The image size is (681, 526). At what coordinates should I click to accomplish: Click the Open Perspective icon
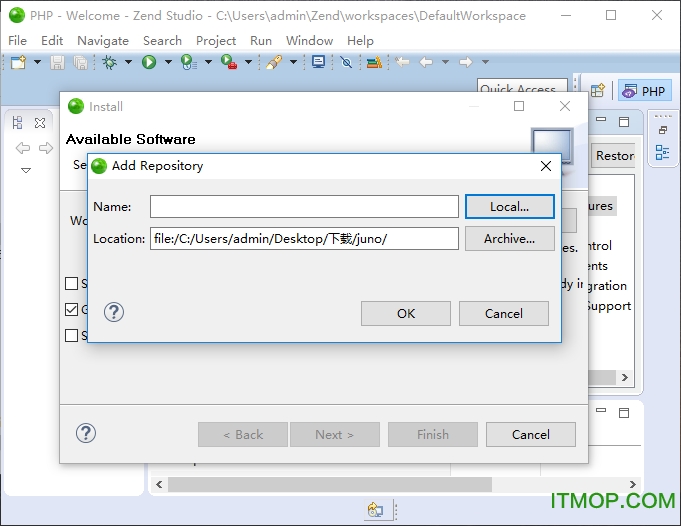[597, 91]
